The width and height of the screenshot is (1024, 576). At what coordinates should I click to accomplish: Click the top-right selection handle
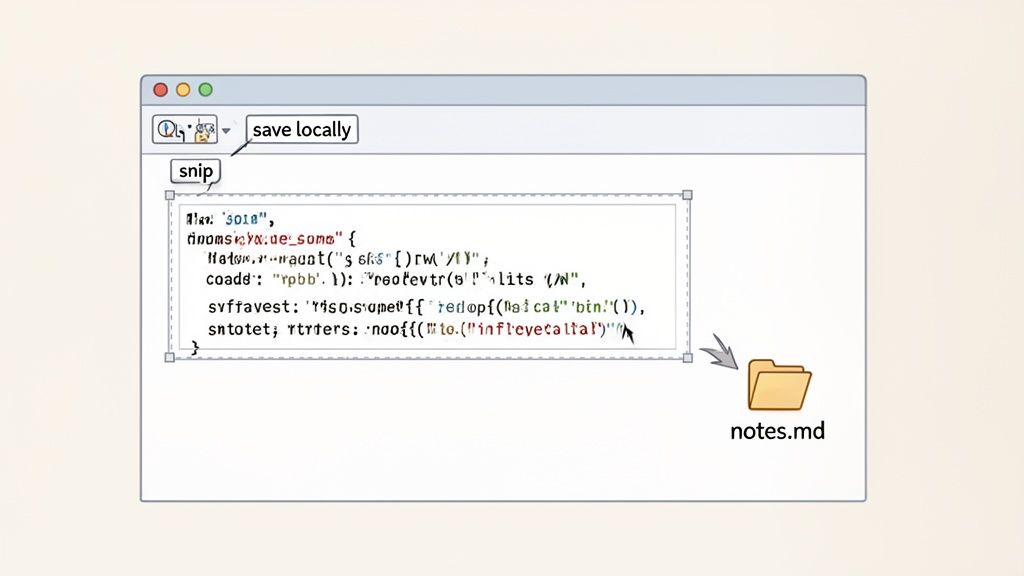tap(687, 196)
